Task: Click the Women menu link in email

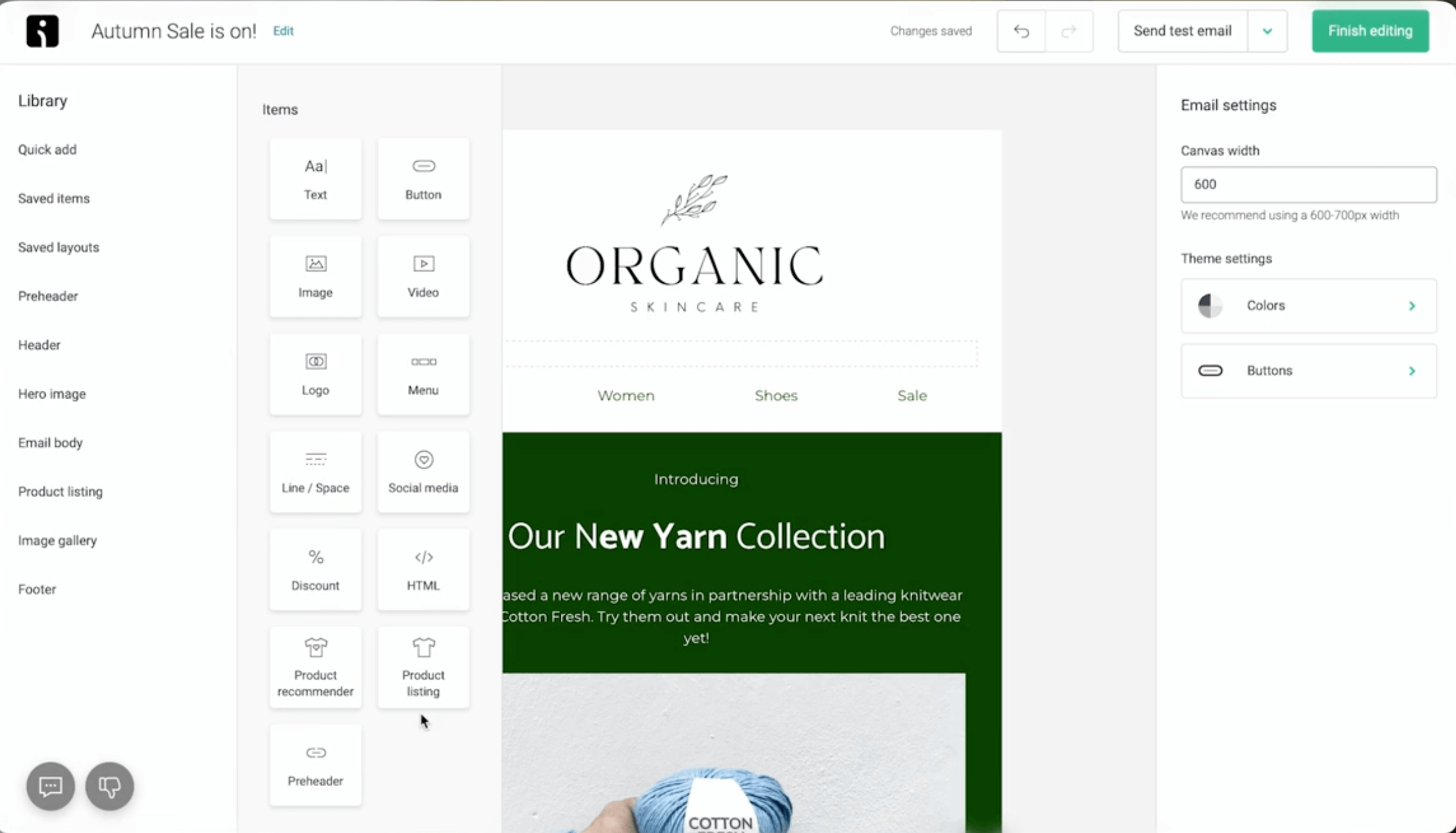Action: [626, 395]
